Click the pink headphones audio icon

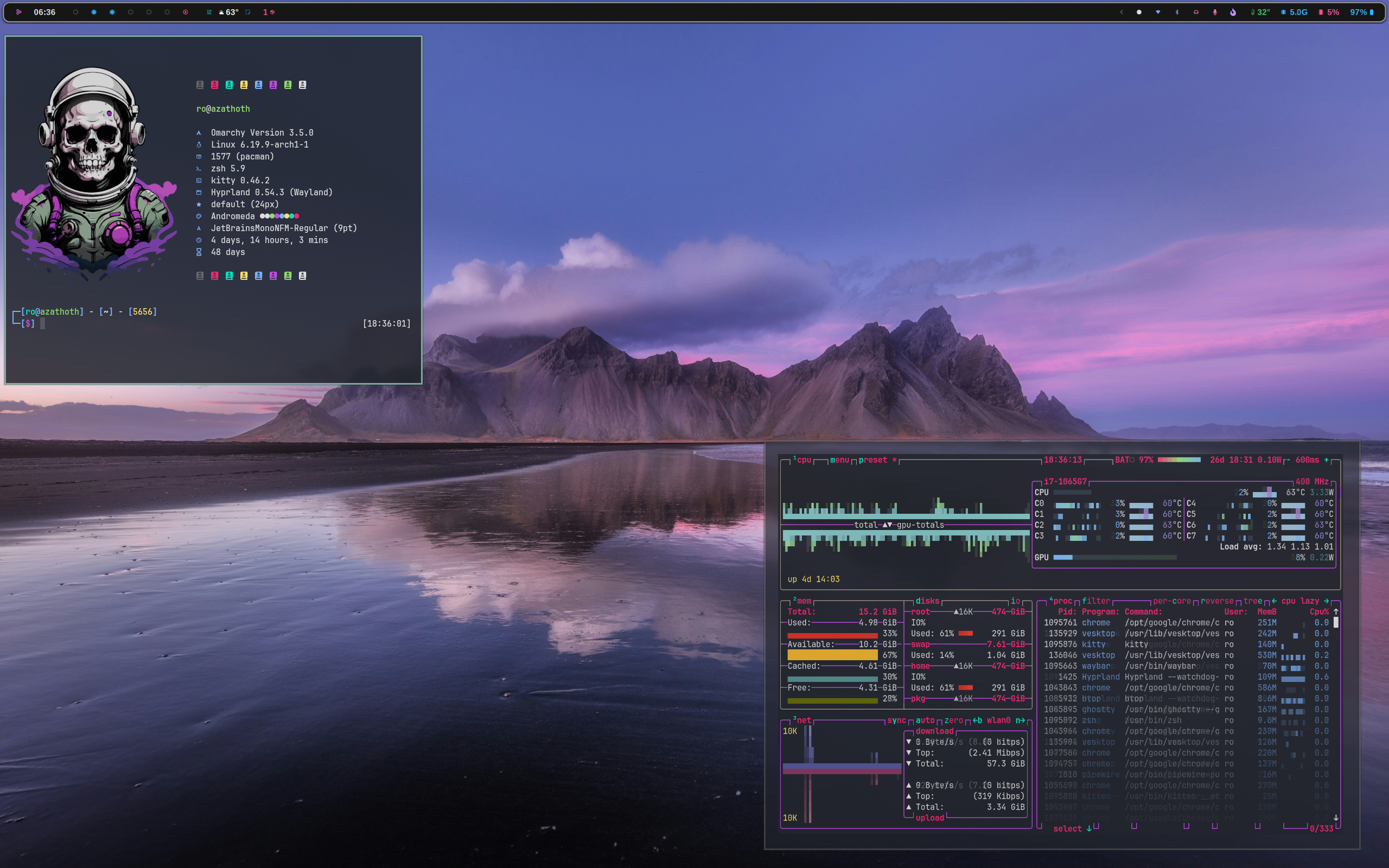coord(1196,12)
